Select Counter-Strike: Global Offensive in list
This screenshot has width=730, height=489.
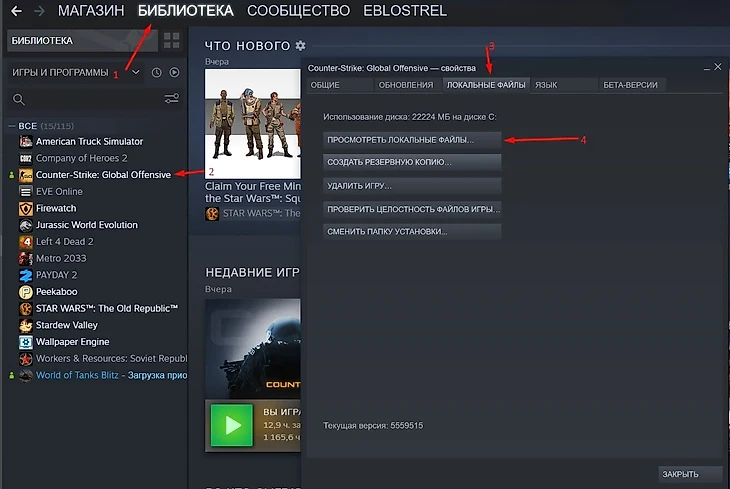103,175
